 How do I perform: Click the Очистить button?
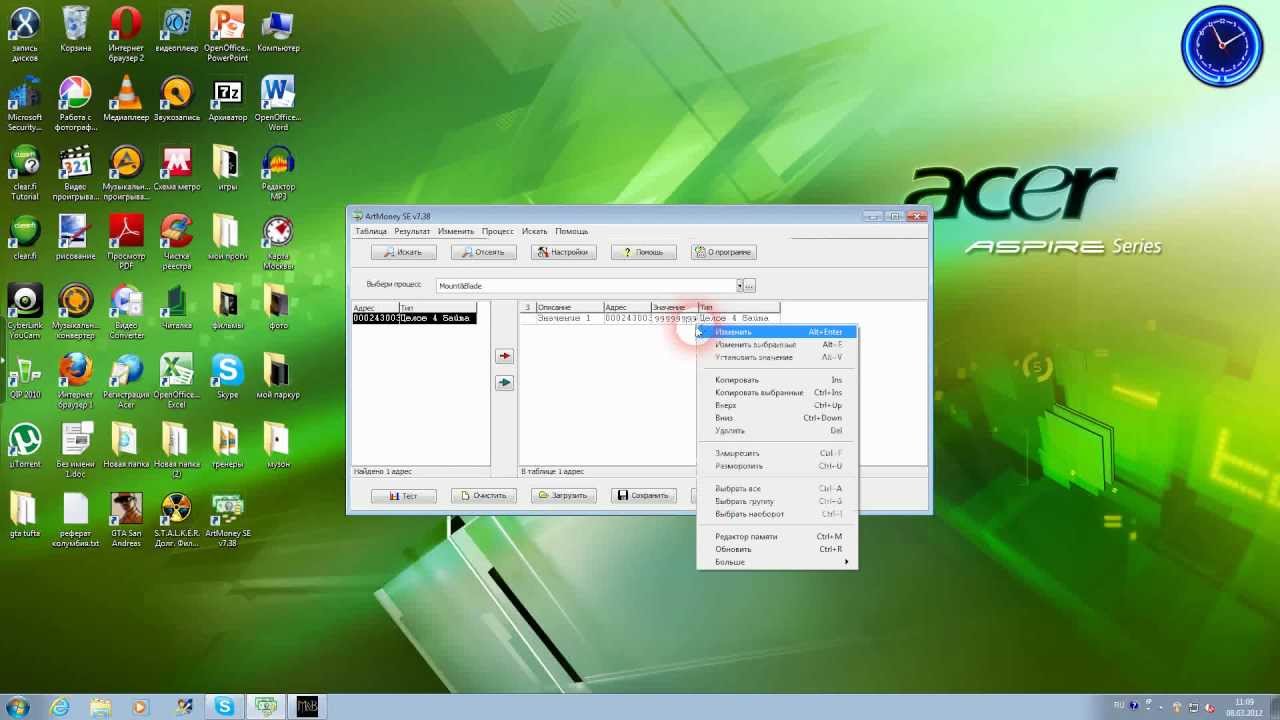[x=483, y=495]
